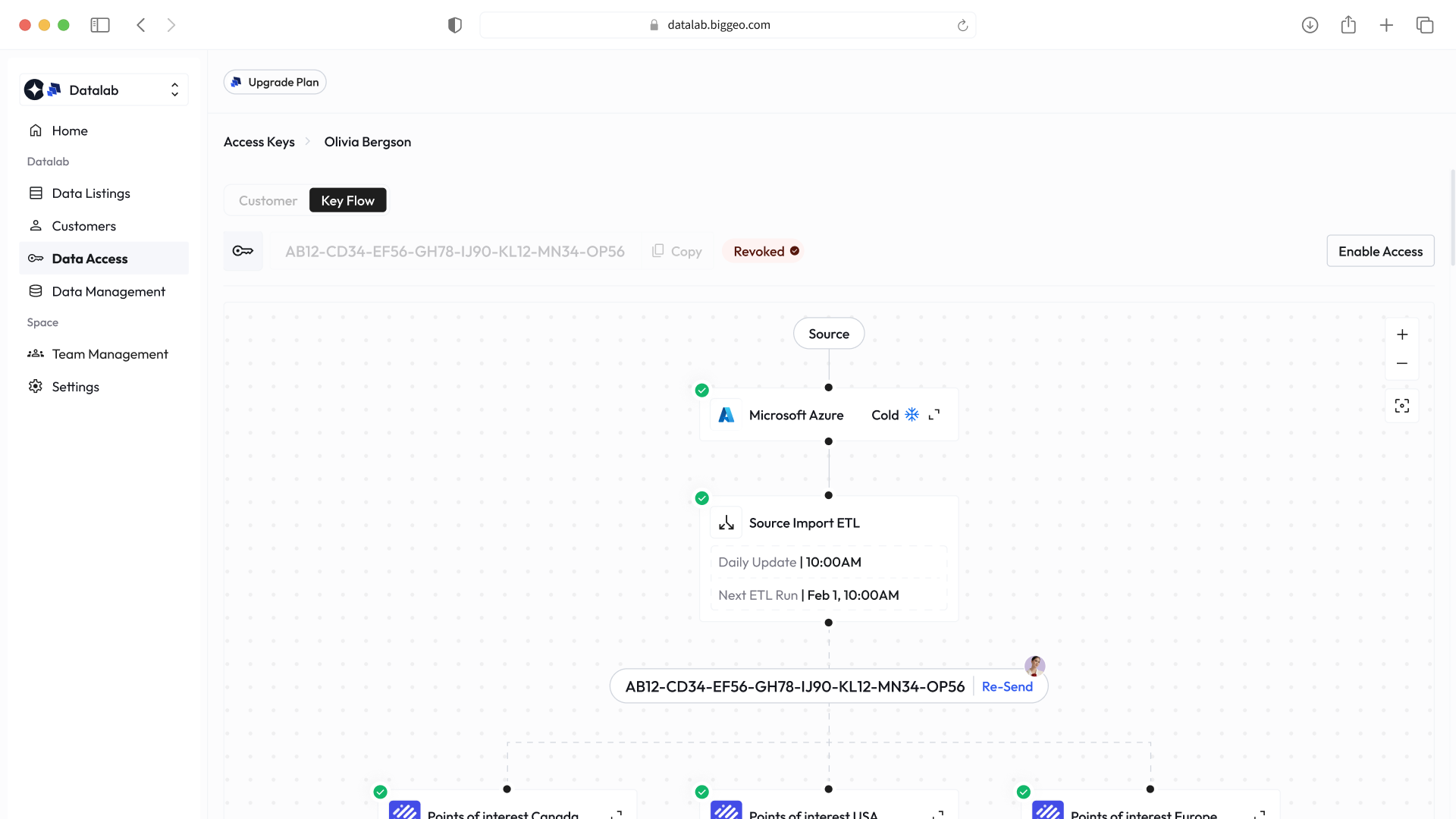This screenshot has width=1456, height=819.
Task: Expand the Points of interest USA node
Action: pyautogui.click(x=938, y=814)
